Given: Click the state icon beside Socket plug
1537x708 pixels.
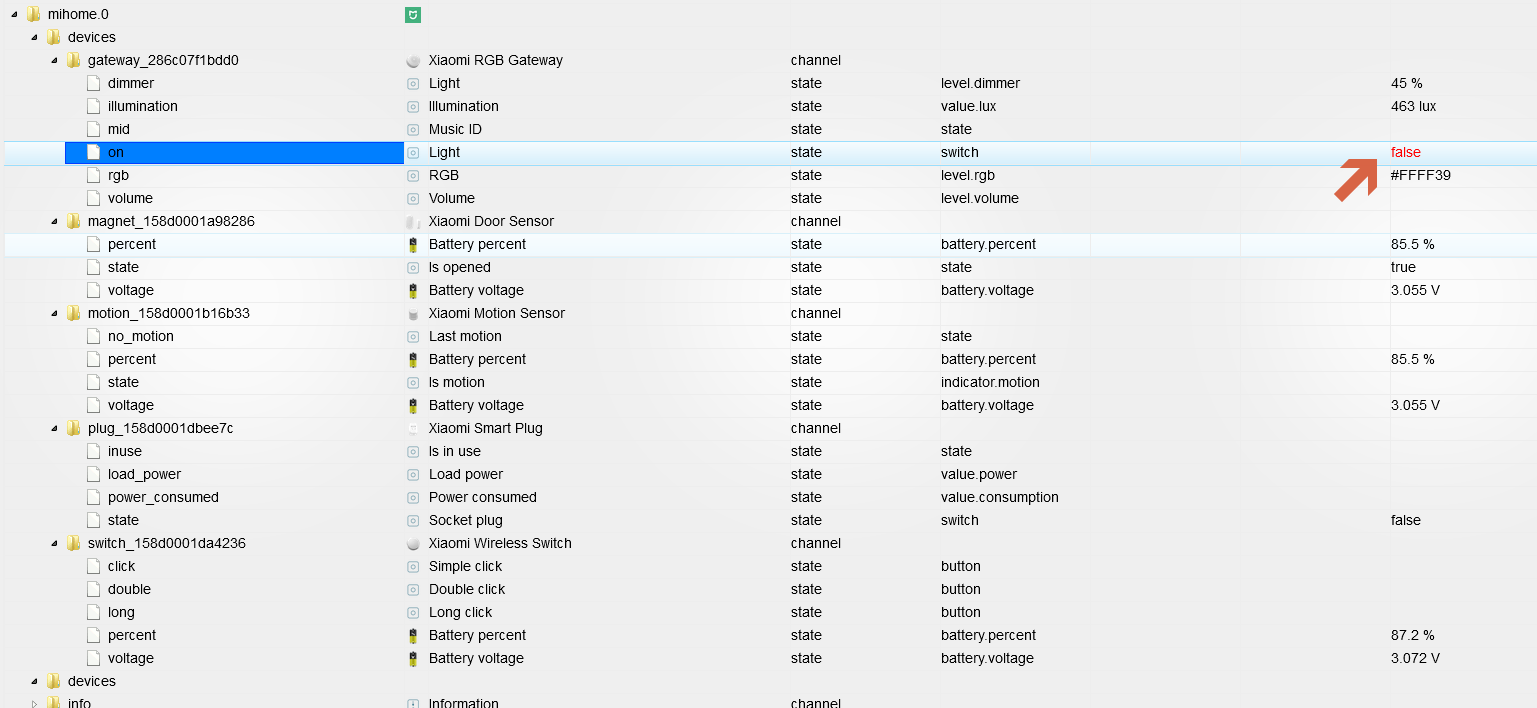Looking at the screenshot, I should [x=412, y=520].
